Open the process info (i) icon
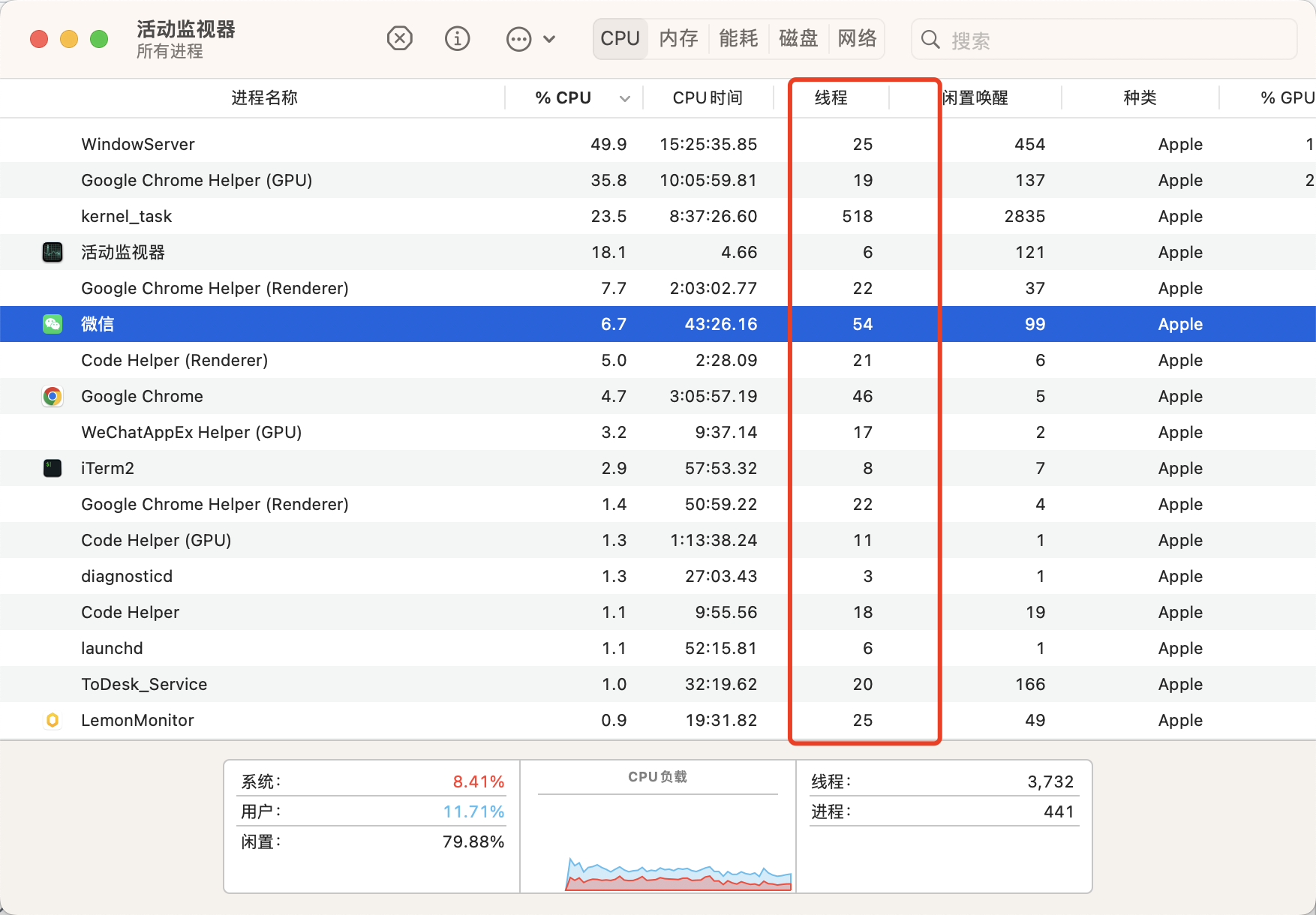This screenshot has height=915, width=1316. point(458,38)
